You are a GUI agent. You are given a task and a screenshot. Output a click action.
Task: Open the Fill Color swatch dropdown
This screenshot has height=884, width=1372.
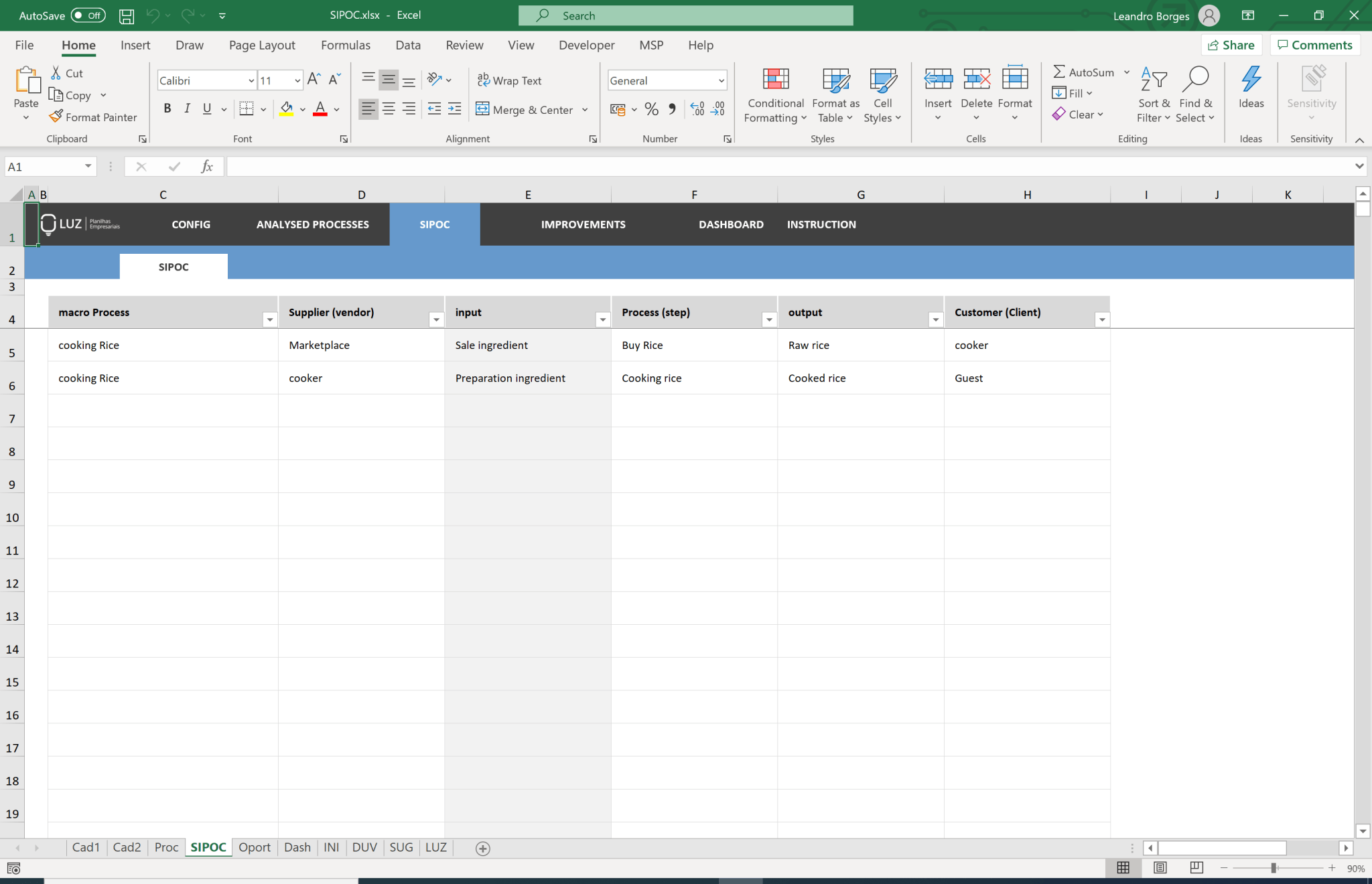[301, 109]
